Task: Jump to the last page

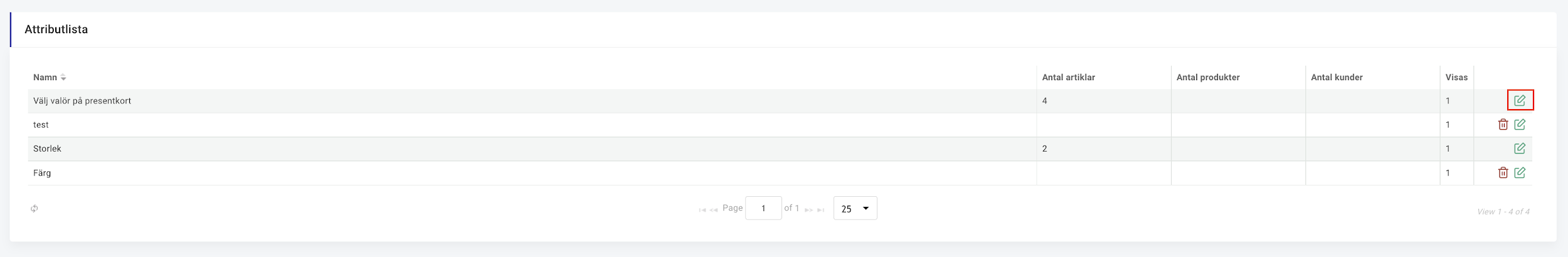Action: (x=820, y=210)
